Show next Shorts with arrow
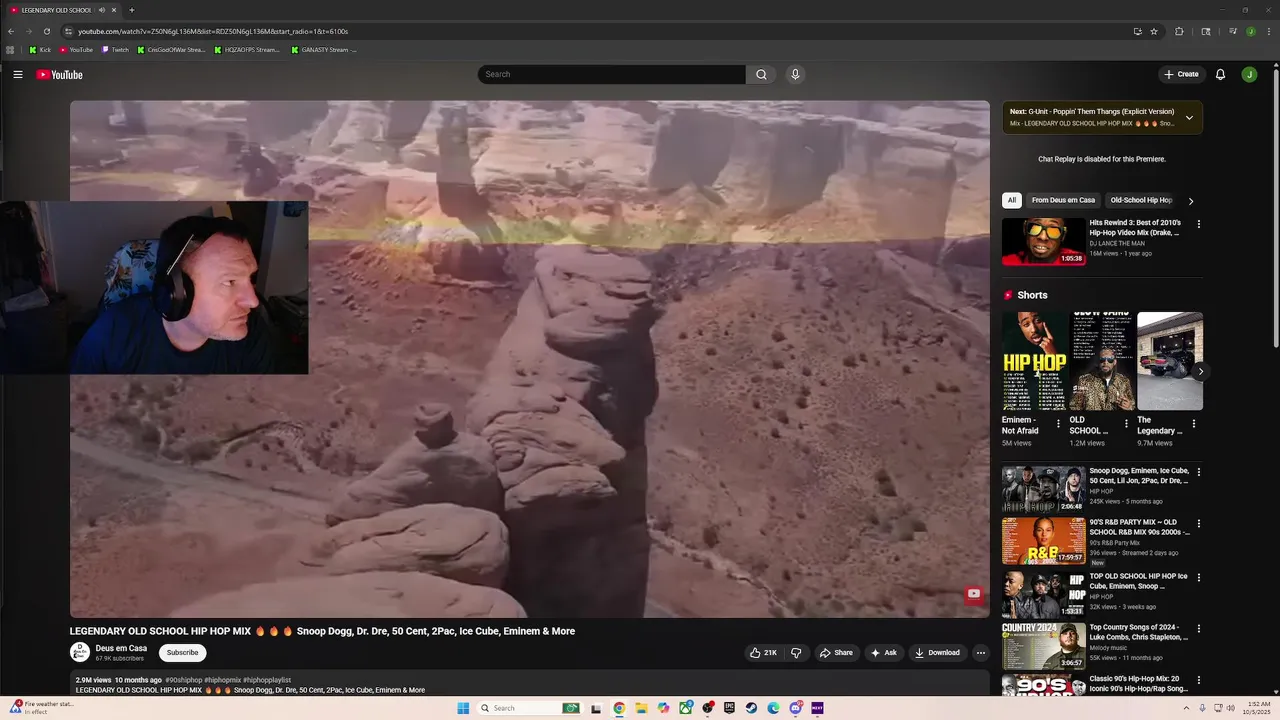The height and width of the screenshot is (720, 1280). click(1200, 371)
